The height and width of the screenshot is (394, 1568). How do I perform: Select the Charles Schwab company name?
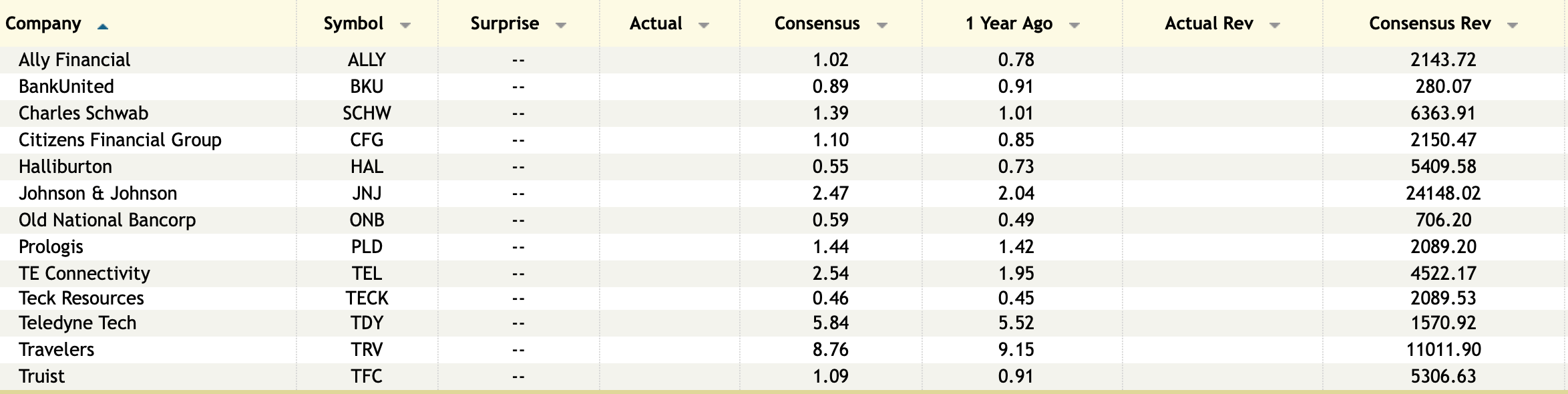click(x=83, y=113)
